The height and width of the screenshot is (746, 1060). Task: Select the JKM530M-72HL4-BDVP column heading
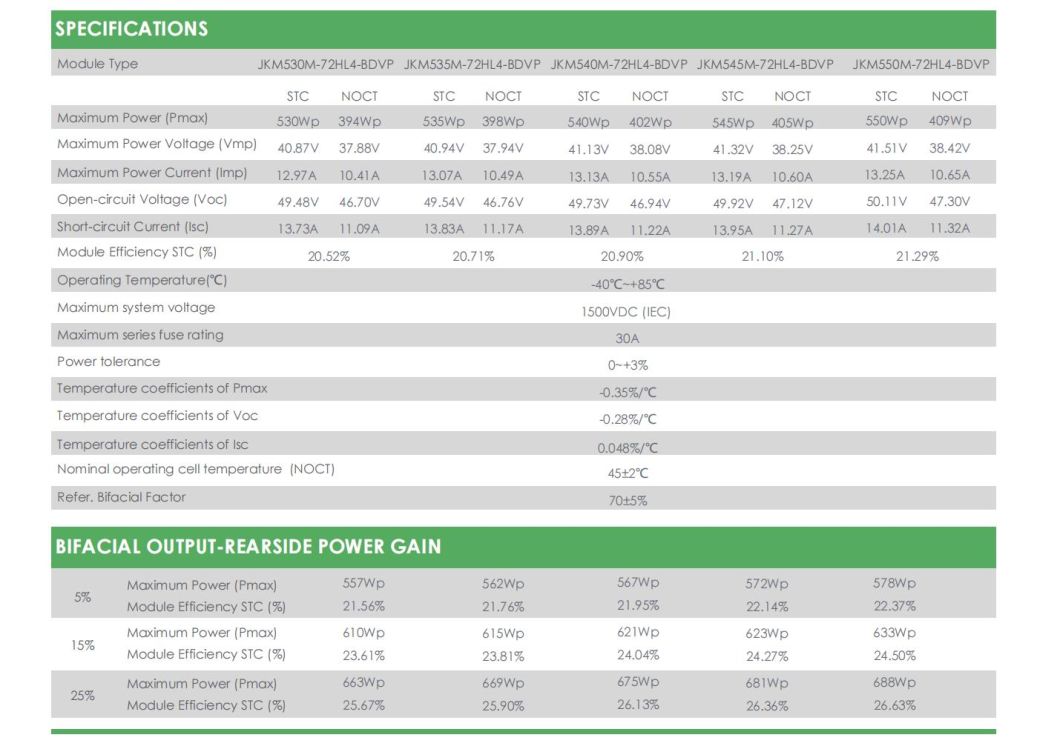click(x=327, y=65)
